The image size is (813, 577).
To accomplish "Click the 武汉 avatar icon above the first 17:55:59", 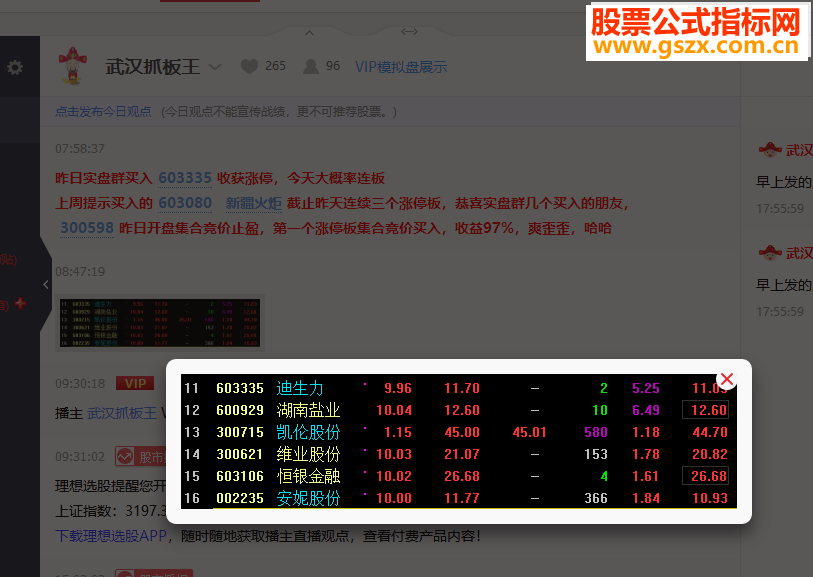I will [770, 150].
